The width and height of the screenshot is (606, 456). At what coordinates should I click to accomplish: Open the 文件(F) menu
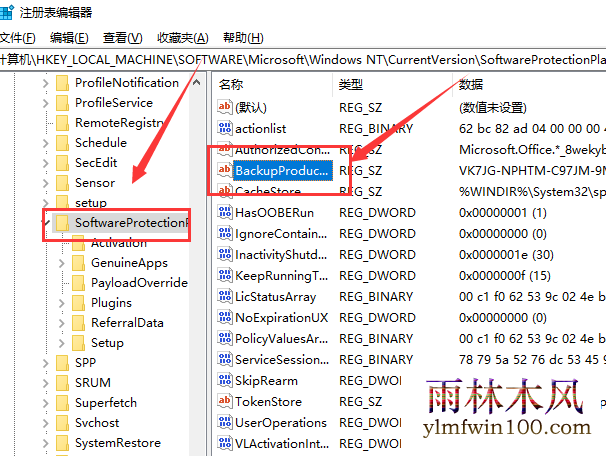pos(17,38)
